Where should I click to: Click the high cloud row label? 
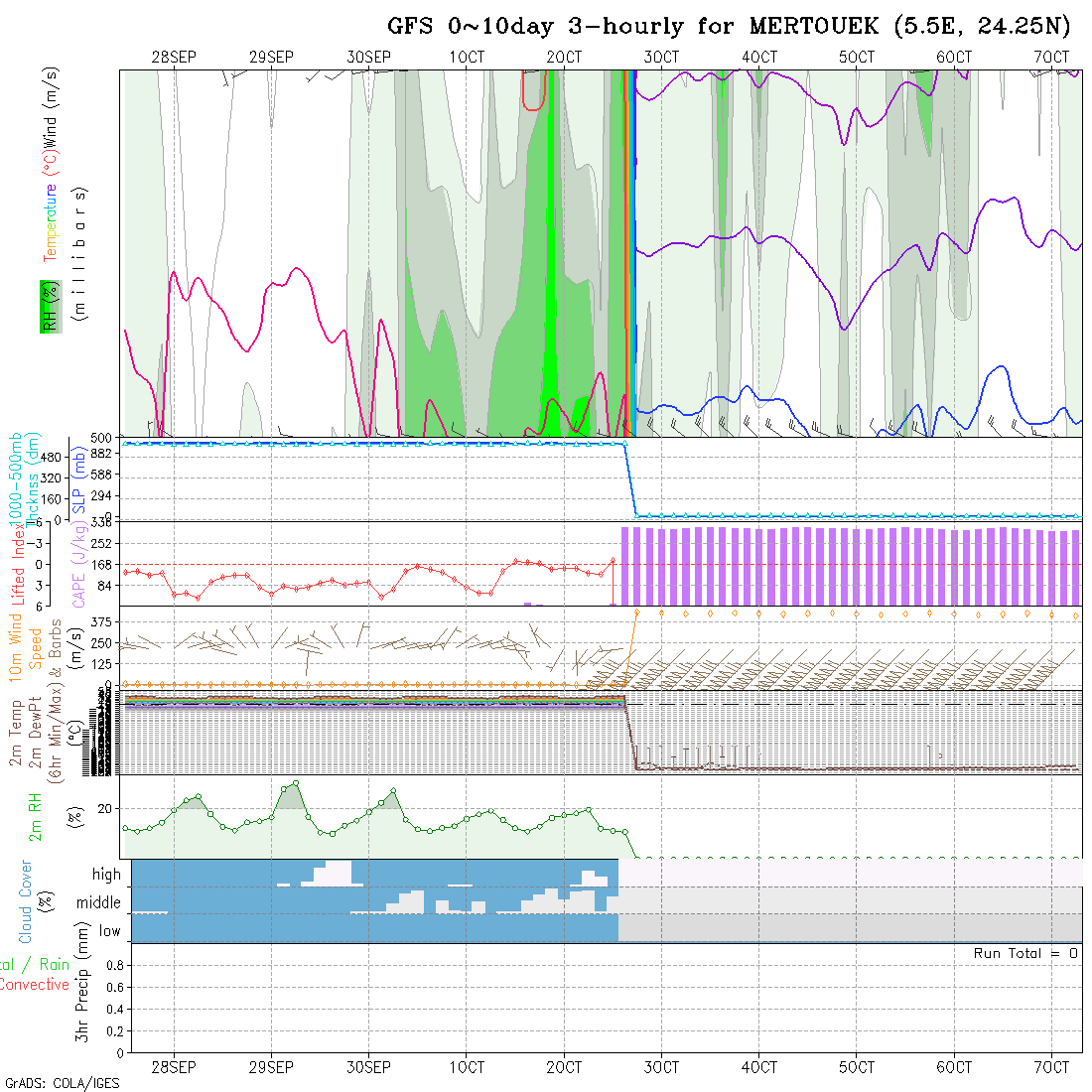click(x=106, y=875)
